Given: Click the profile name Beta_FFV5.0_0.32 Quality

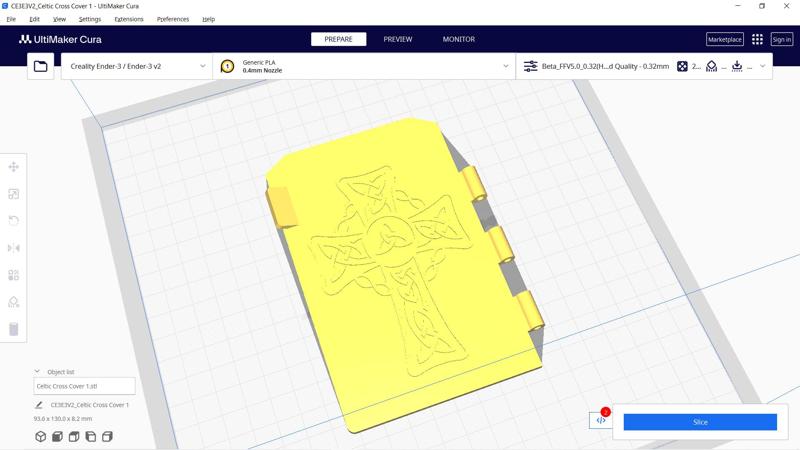Looking at the screenshot, I should [x=605, y=66].
